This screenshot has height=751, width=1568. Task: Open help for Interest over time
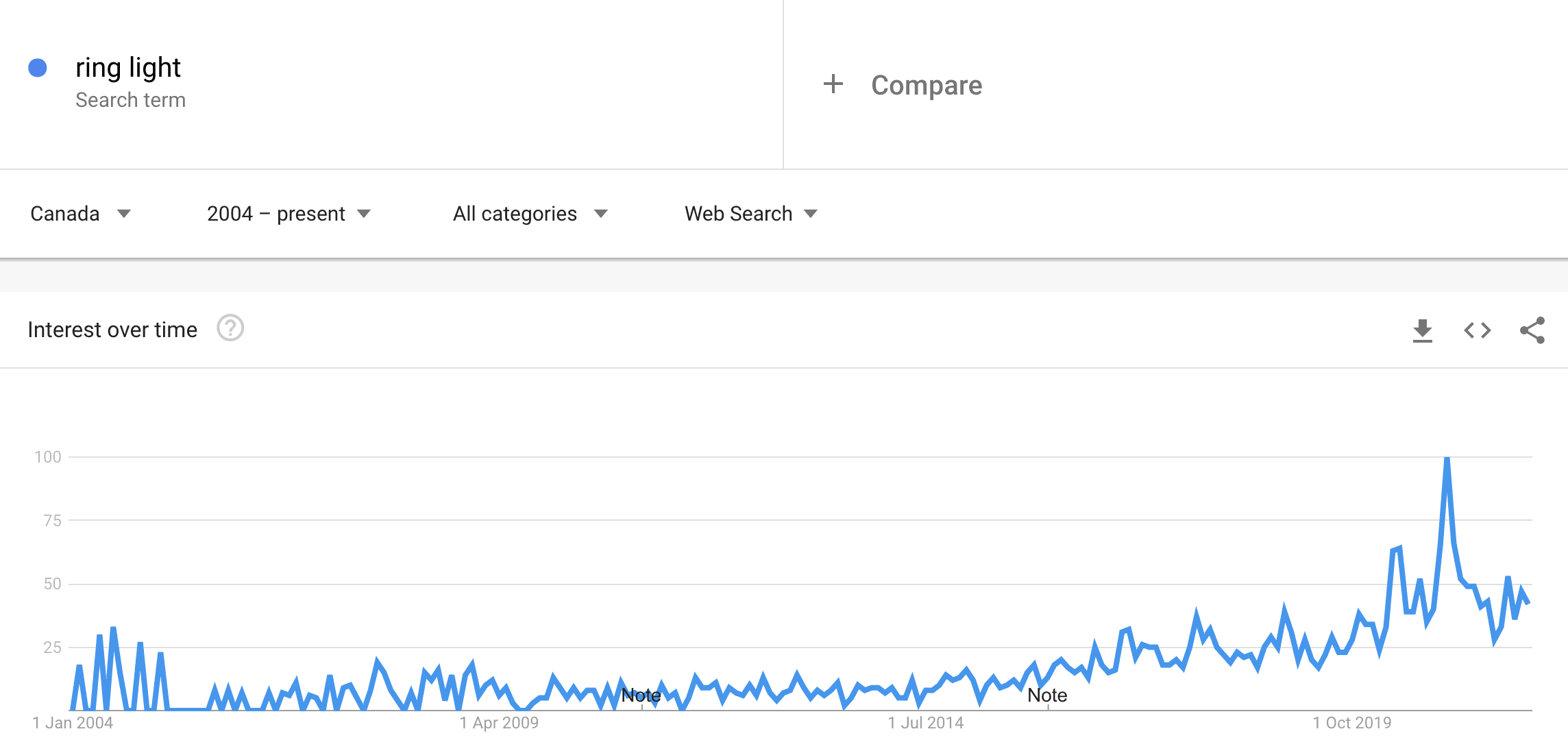(230, 328)
